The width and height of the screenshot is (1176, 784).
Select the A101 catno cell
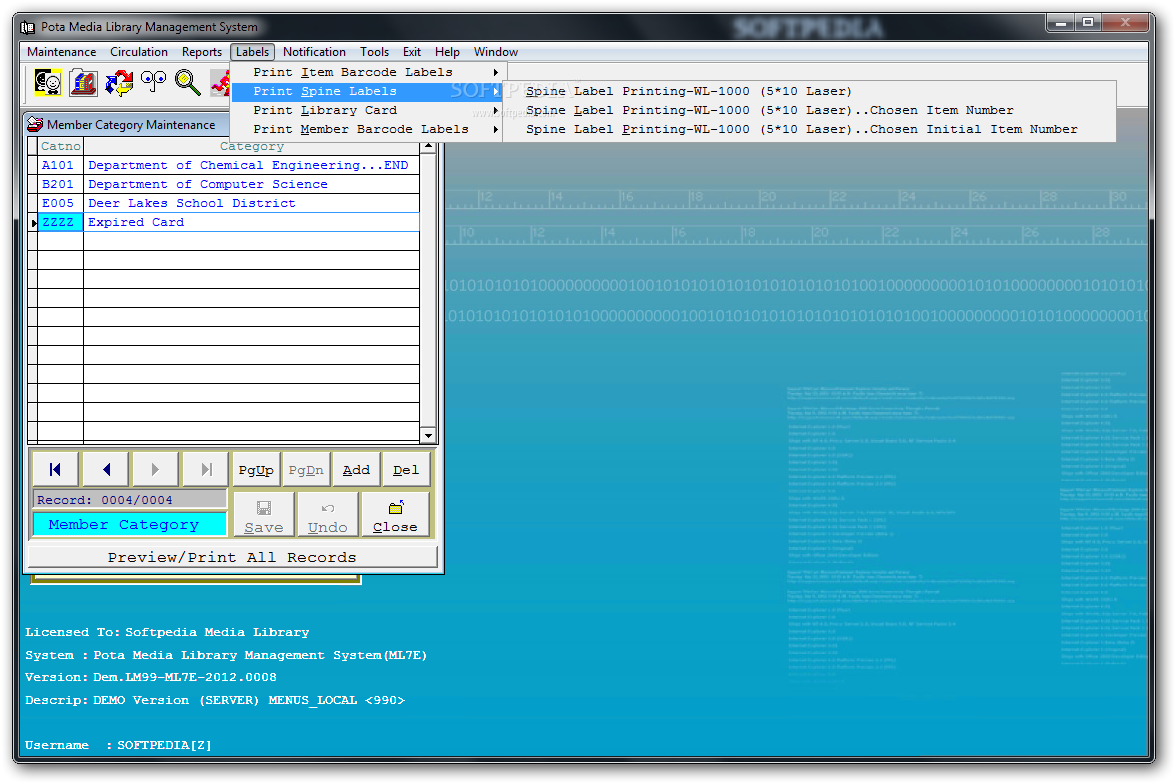tap(60, 165)
